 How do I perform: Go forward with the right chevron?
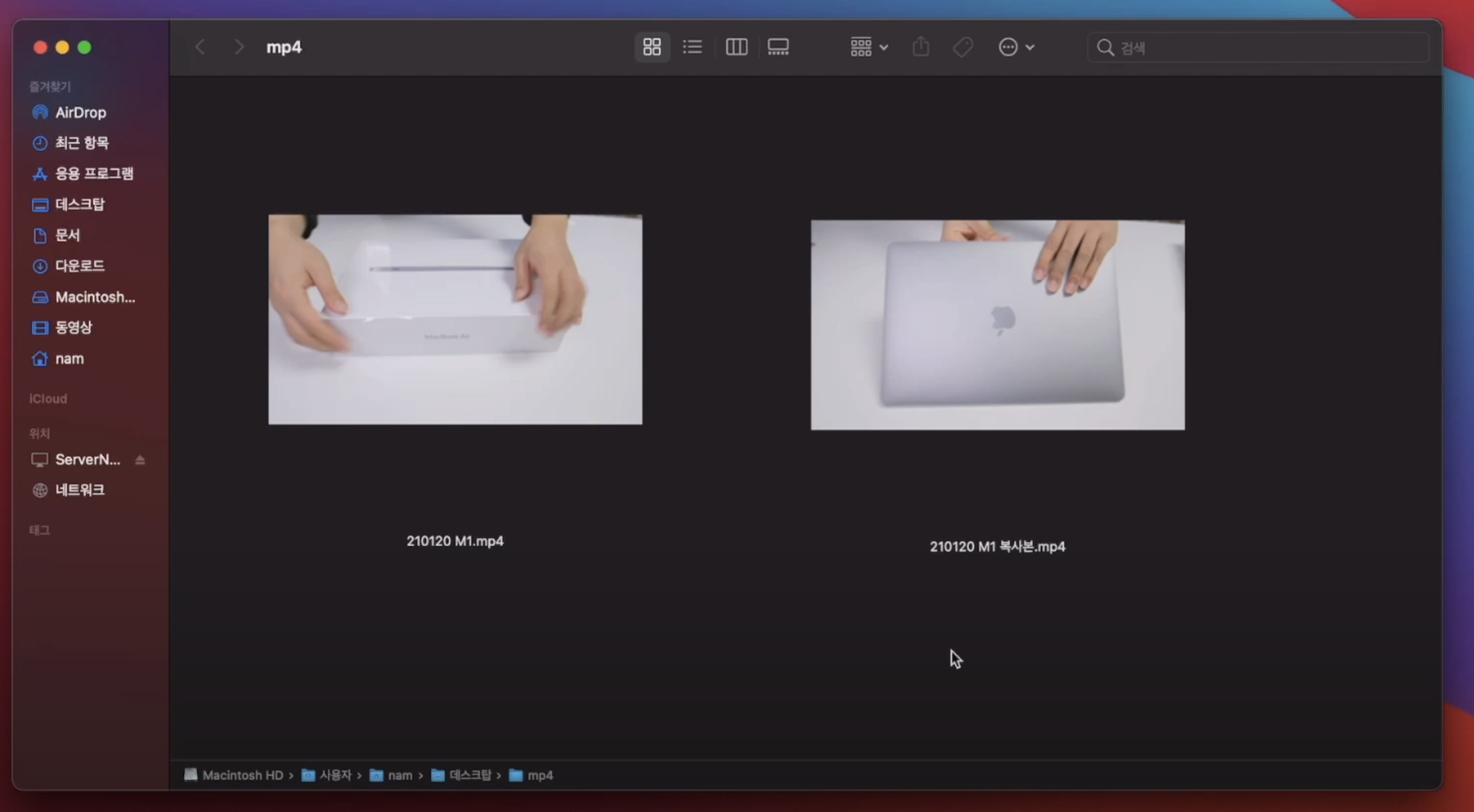(x=239, y=47)
